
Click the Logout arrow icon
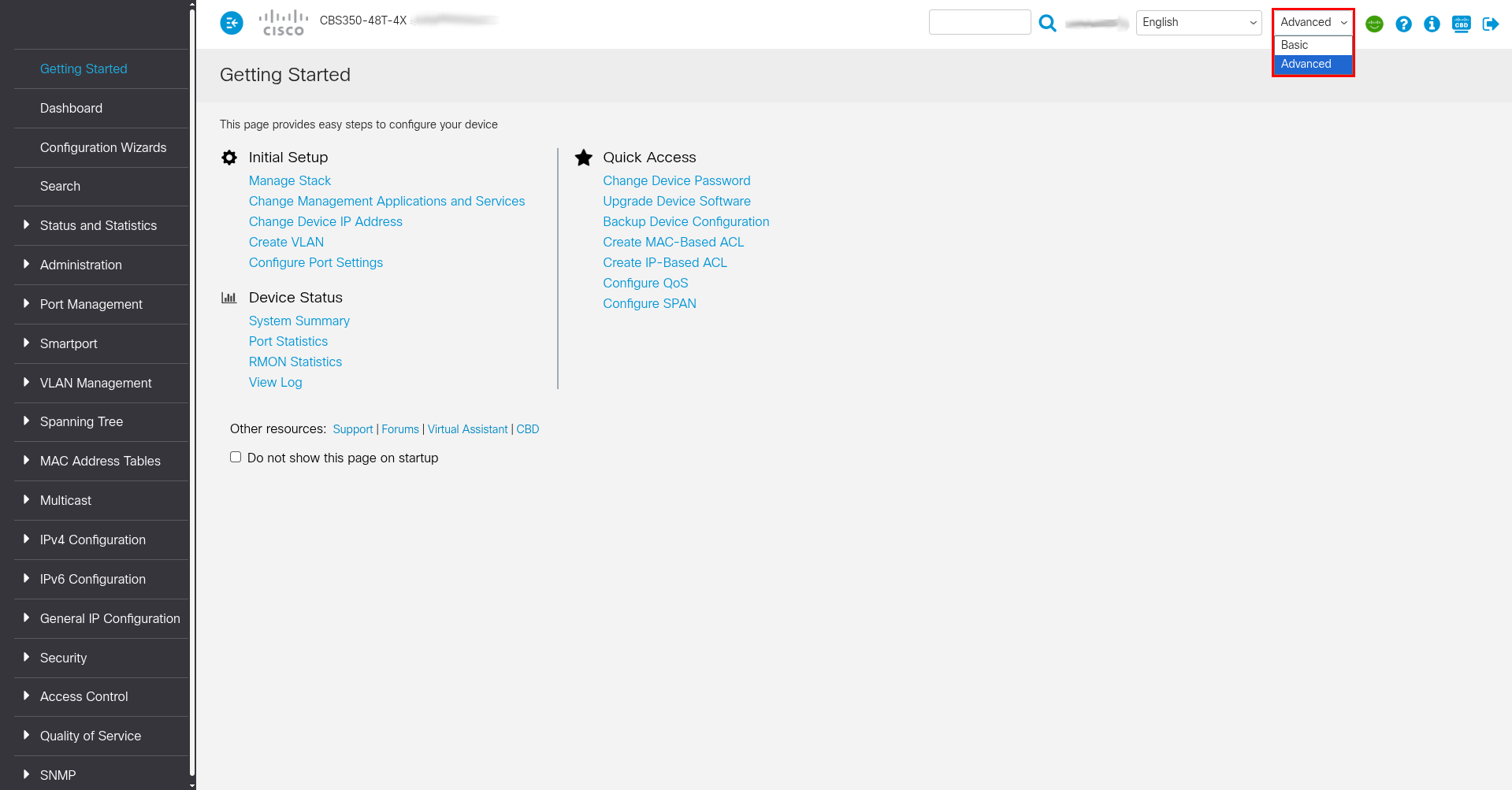coord(1490,24)
